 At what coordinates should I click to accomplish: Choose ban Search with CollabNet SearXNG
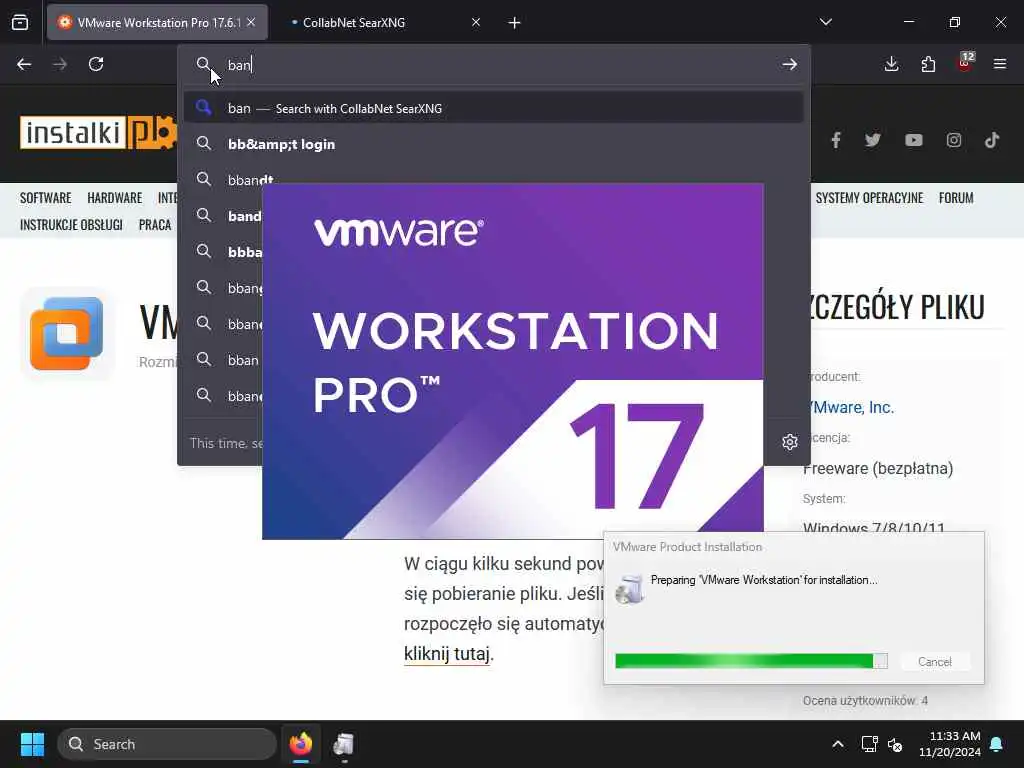[493, 108]
